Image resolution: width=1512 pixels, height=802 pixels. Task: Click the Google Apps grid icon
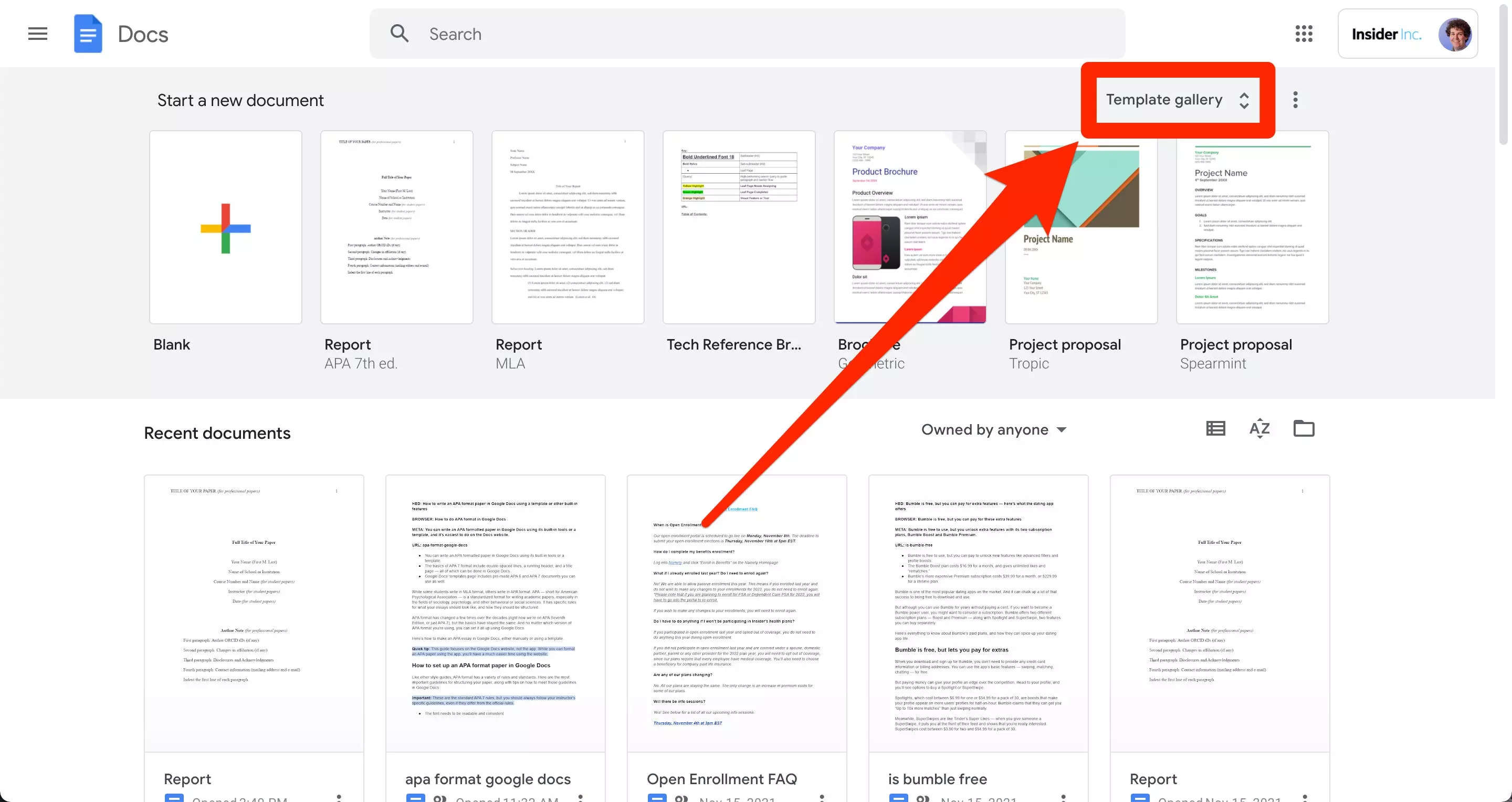(1304, 33)
